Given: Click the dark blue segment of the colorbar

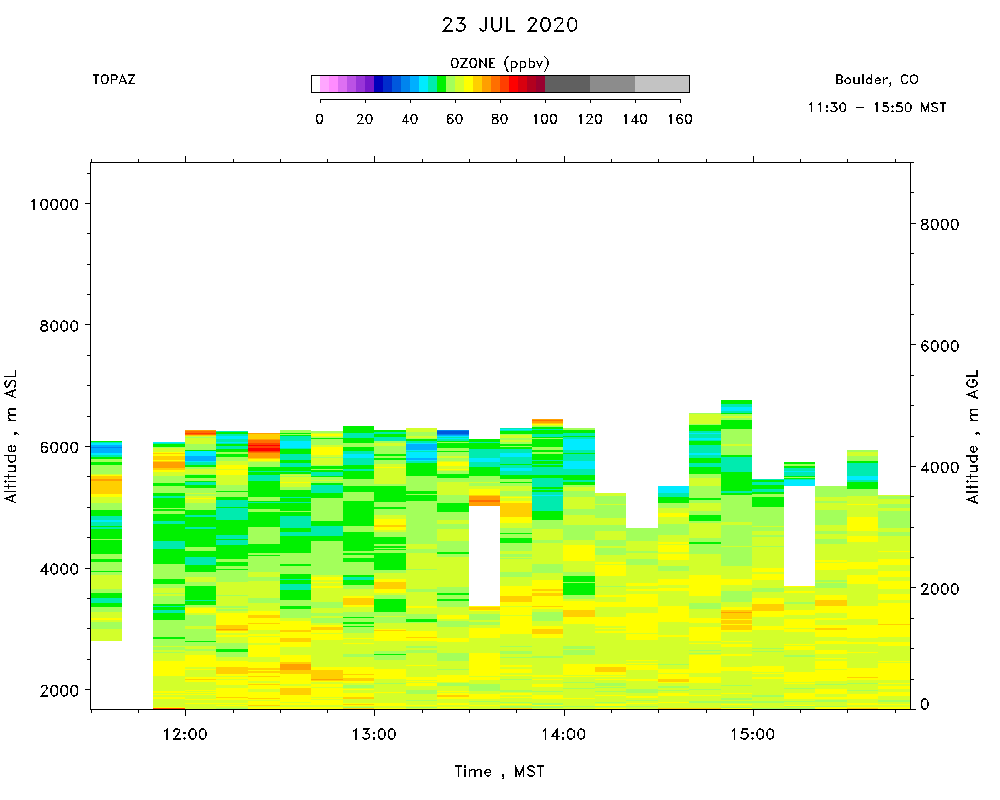Looking at the screenshot, I should [378, 84].
